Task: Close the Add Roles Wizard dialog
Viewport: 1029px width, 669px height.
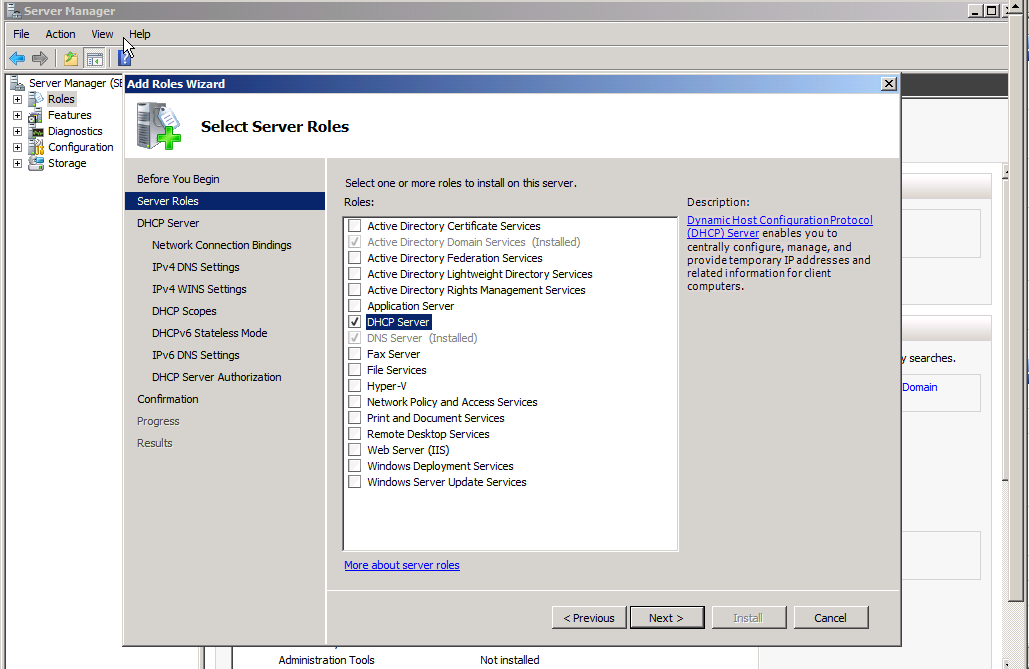Action: click(x=889, y=84)
